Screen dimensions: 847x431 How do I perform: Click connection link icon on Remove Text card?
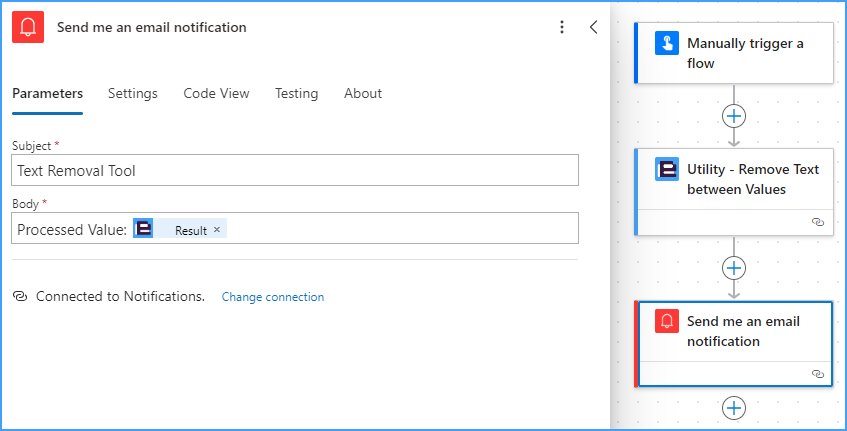[818, 222]
